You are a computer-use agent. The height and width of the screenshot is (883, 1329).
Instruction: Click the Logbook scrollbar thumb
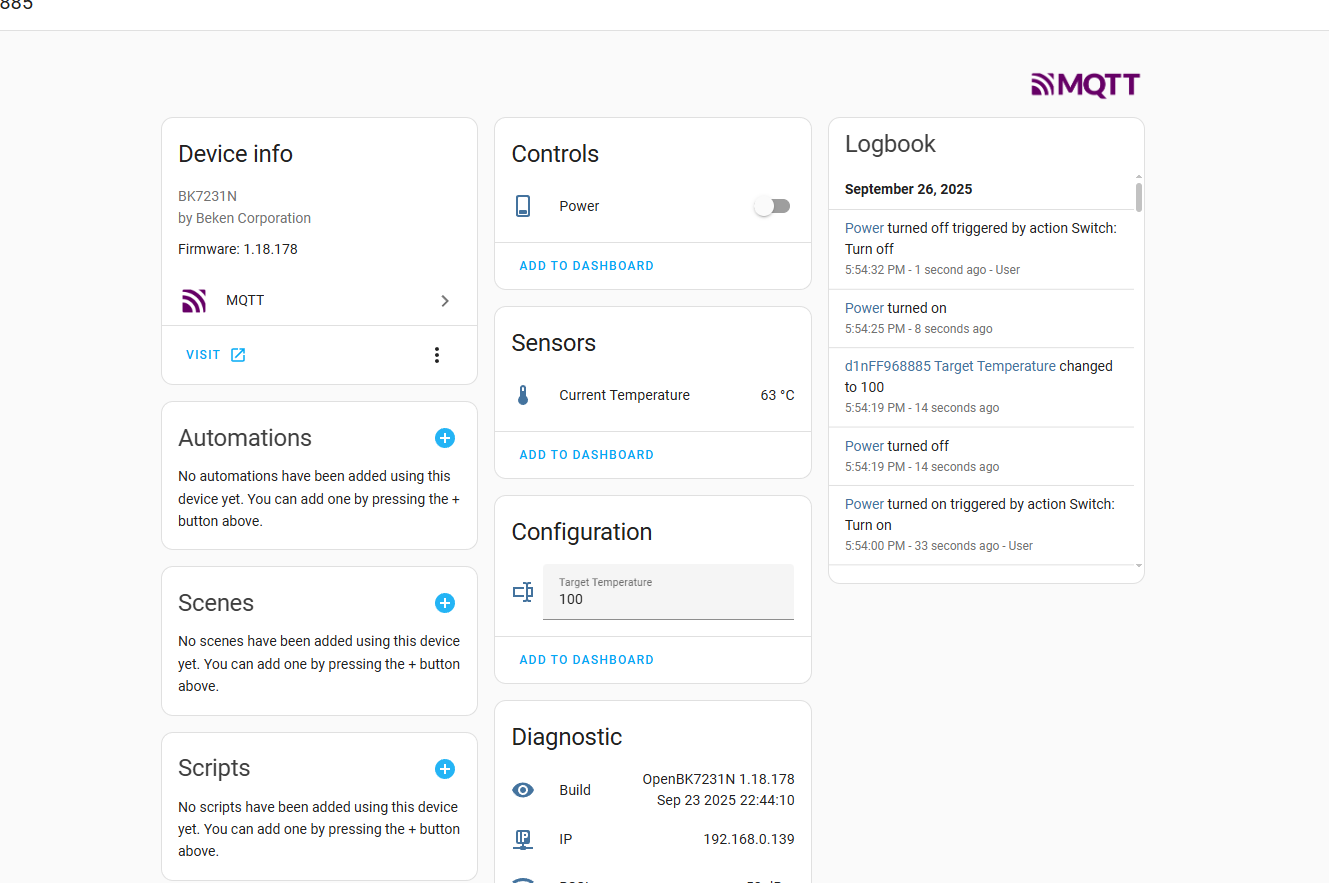click(1139, 197)
